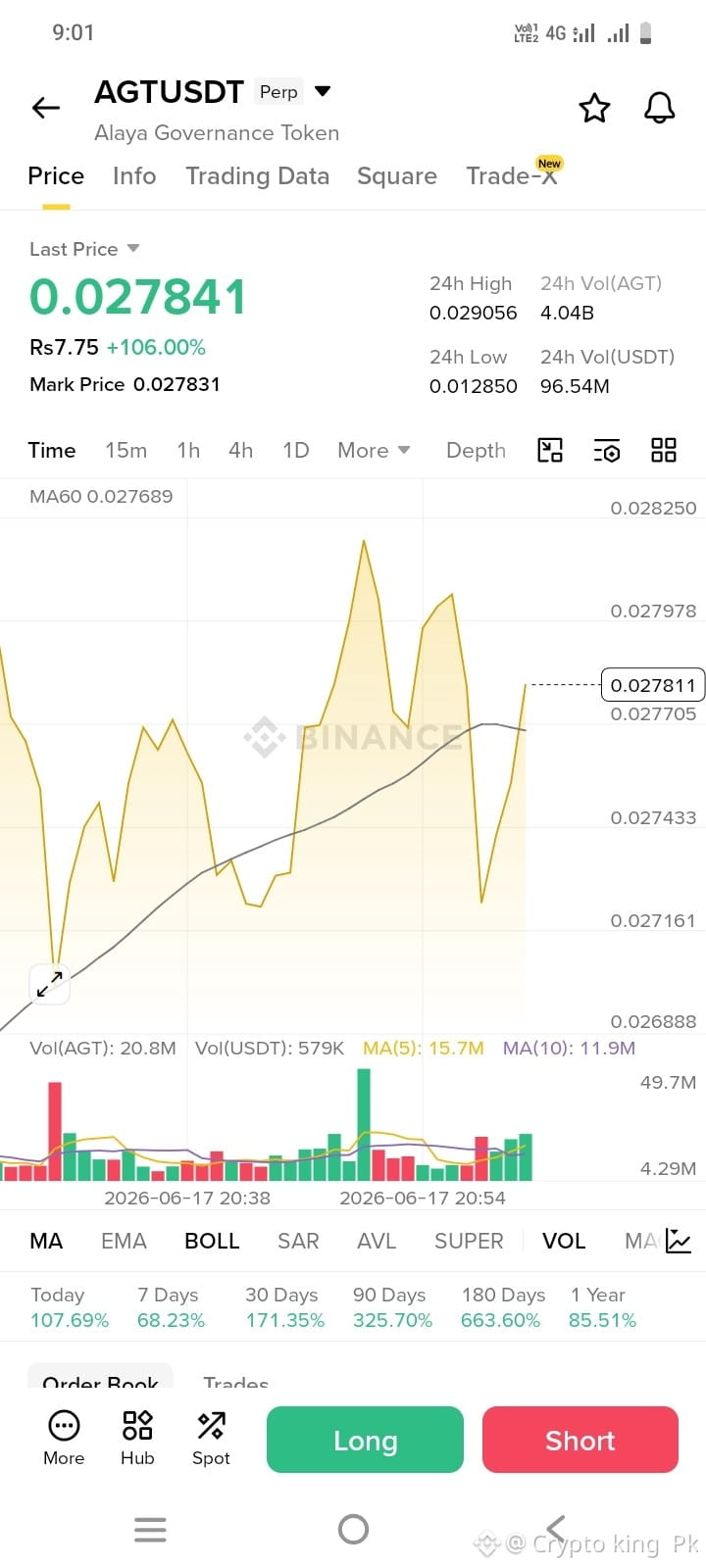The image size is (706, 1568).
Task: Expand the Last Price dropdown
Action: [x=133, y=249]
